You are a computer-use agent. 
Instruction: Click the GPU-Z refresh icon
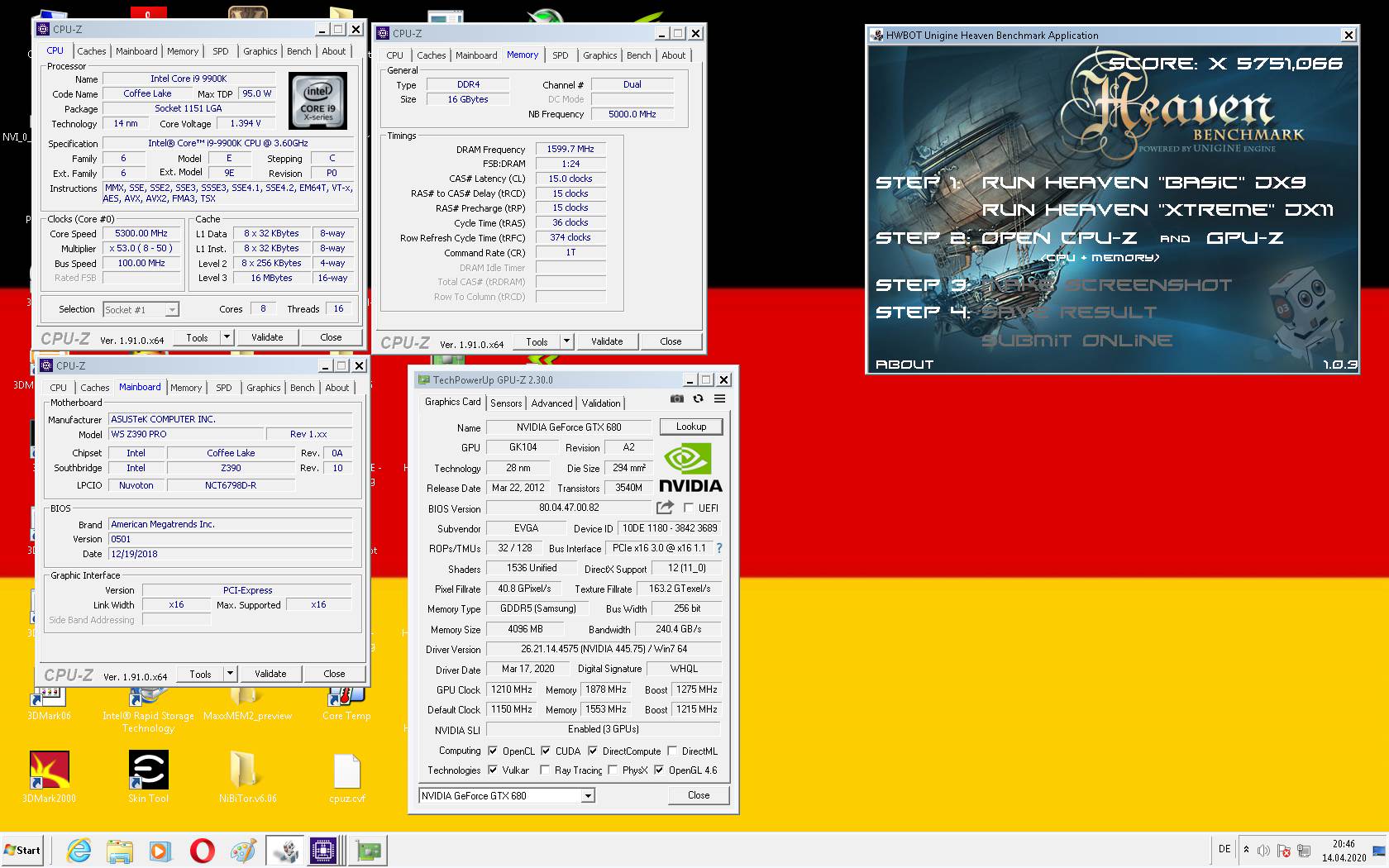(x=698, y=398)
